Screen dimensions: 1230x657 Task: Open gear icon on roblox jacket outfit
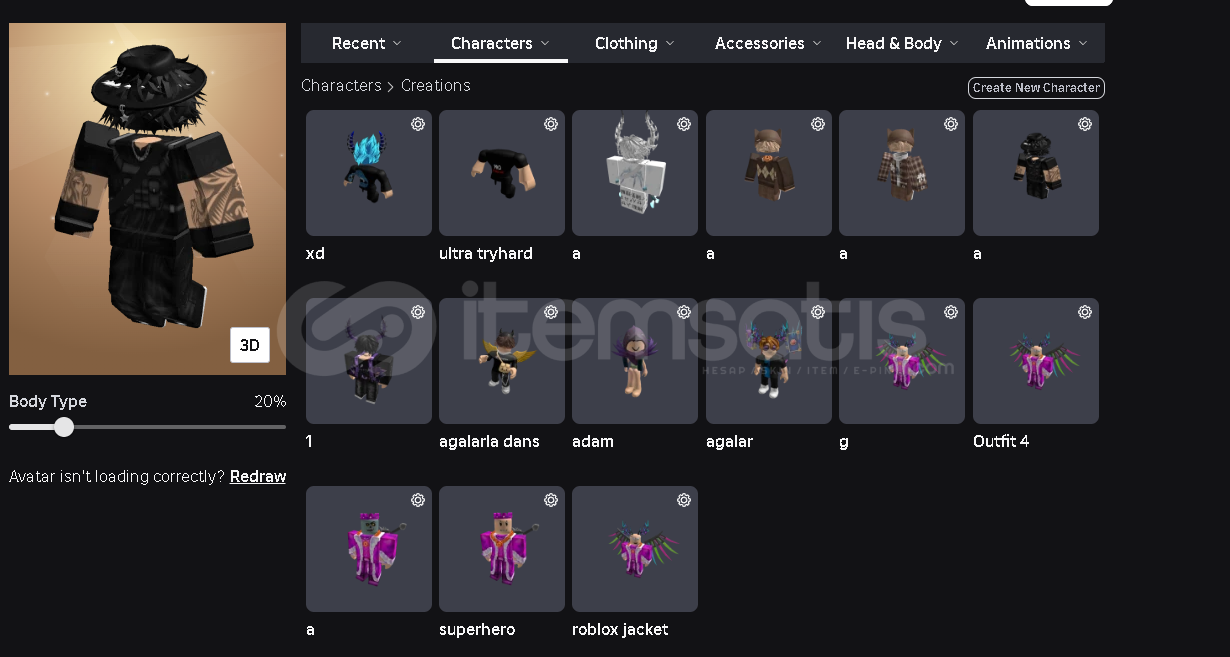pos(684,500)
